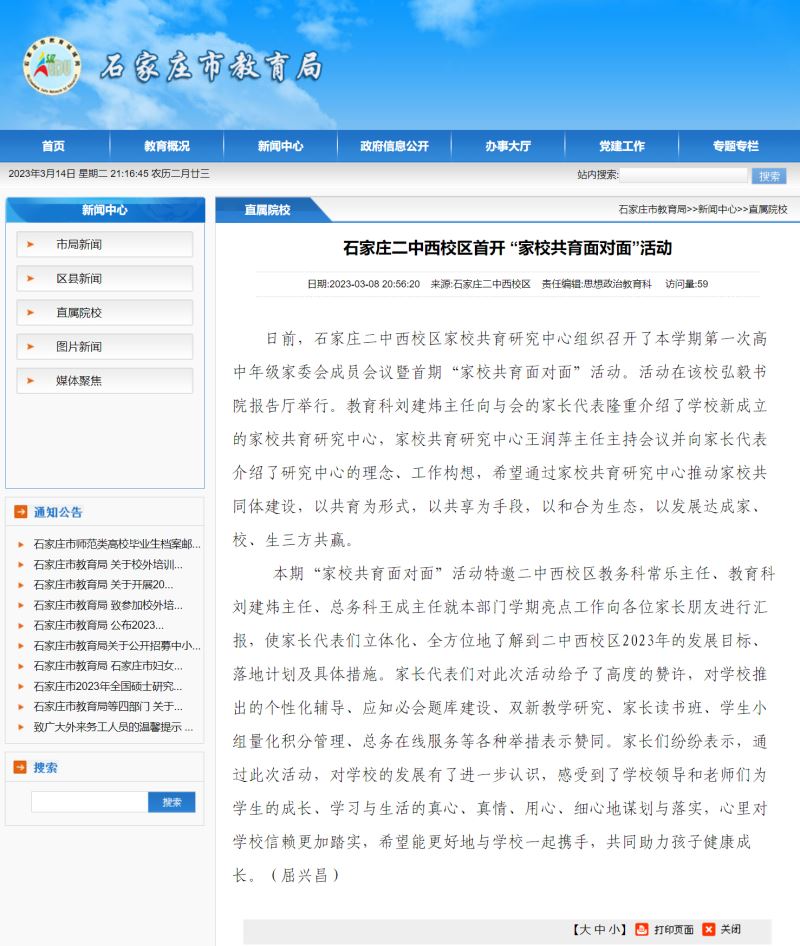This screenshot has height=946, width=800.
Task: Click the print page icon
Action: [x=642, y=929]
